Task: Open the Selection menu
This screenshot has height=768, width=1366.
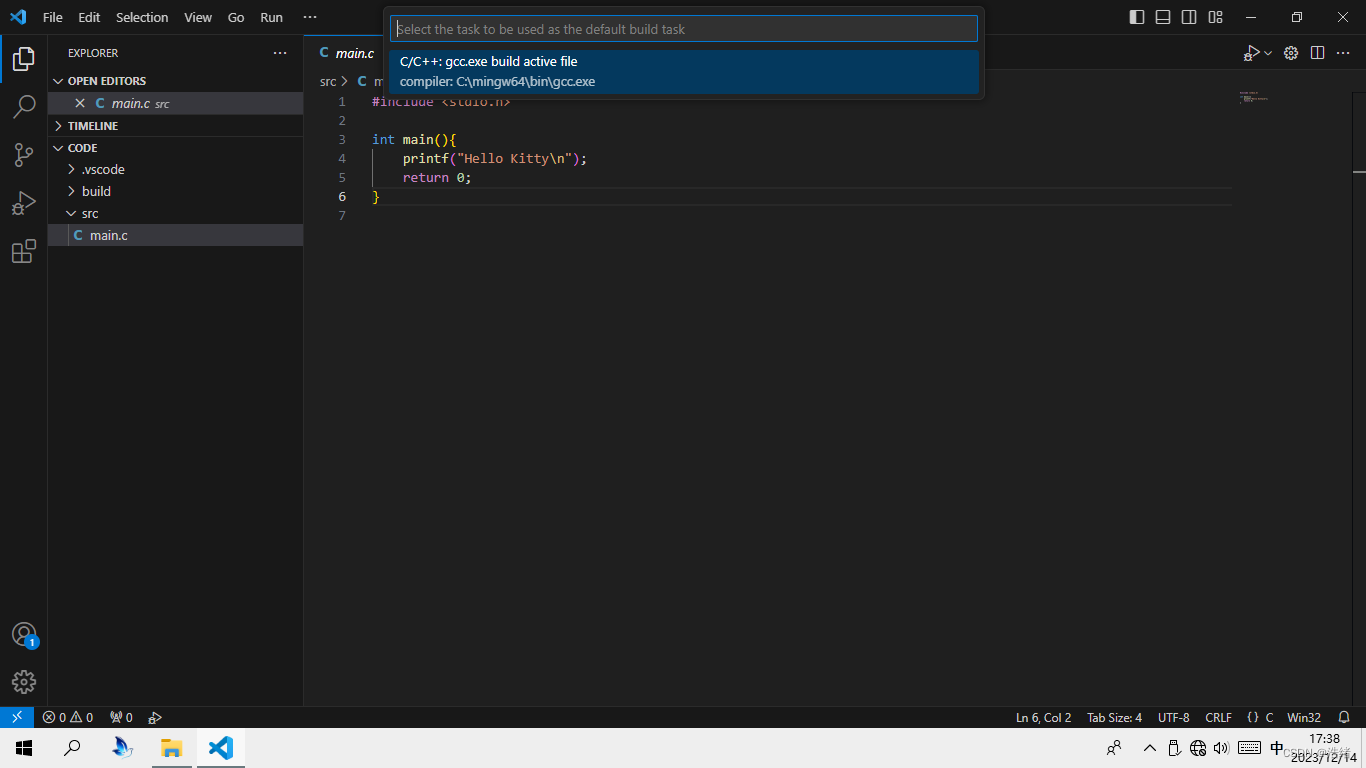Action: 142,17
